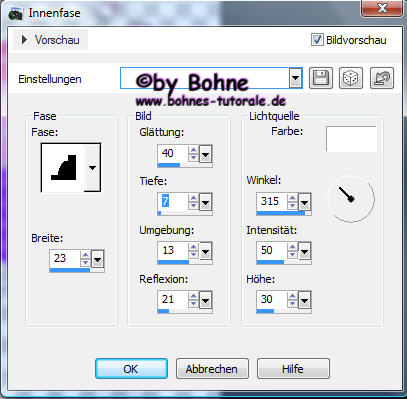The width and height of the screenshot is (407, 399).
Task: Open the Fase bevel shape dropdown
Action: [92, 168]
